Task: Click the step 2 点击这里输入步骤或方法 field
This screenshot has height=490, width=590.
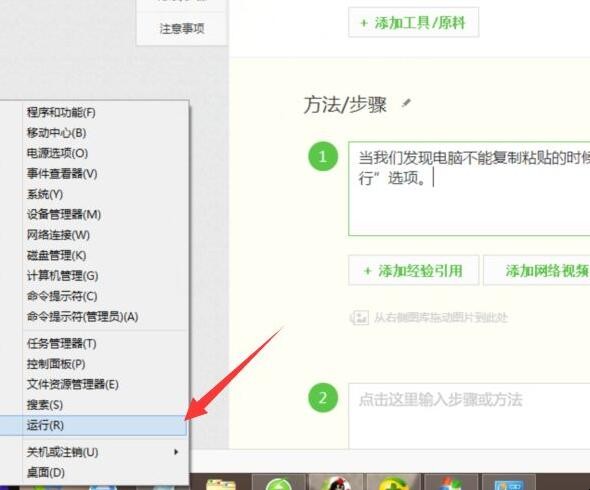Action: [x=469, y=416]
